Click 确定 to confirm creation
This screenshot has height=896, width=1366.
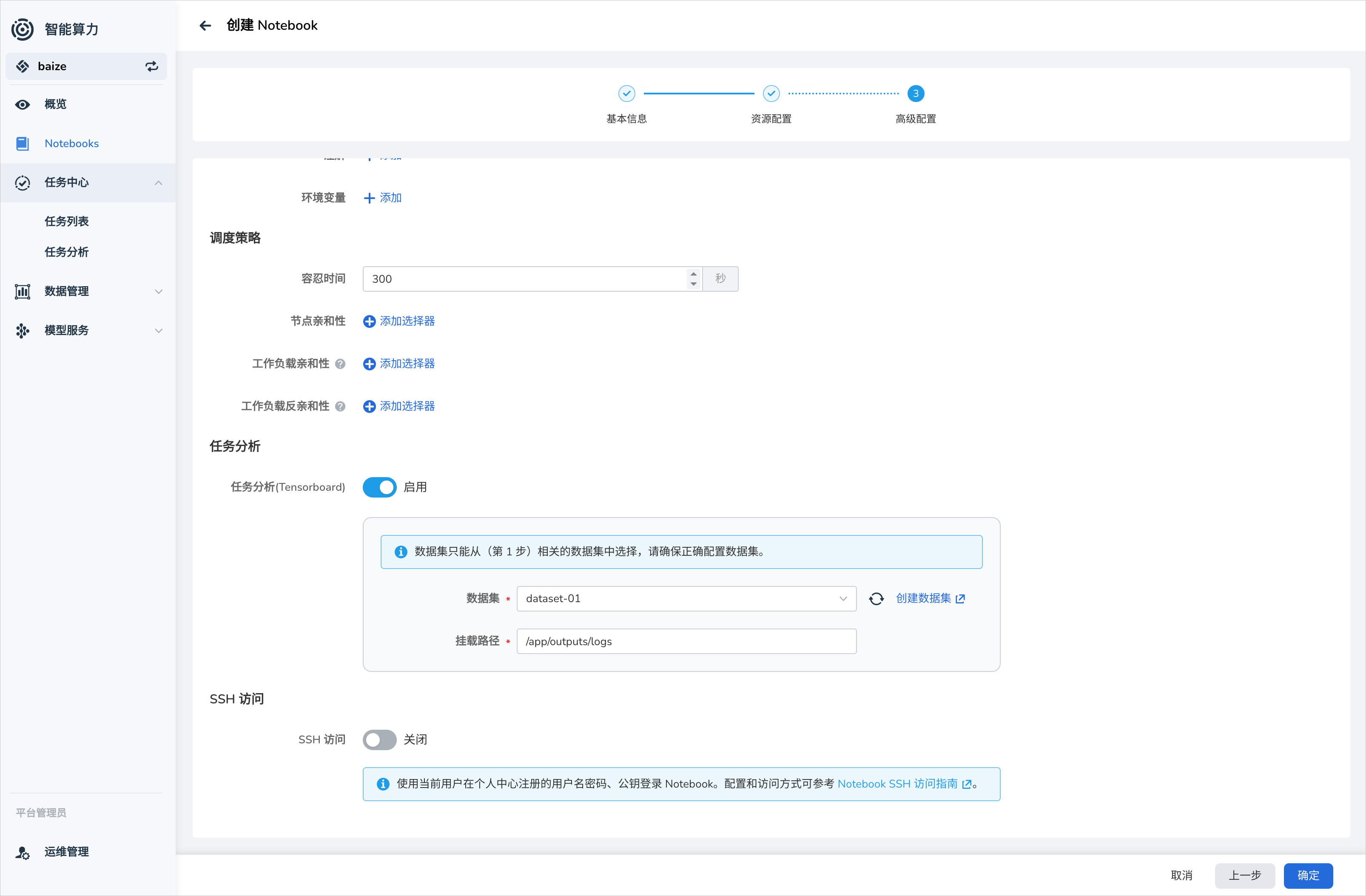pyautogui.click(x=1308, y=876)
